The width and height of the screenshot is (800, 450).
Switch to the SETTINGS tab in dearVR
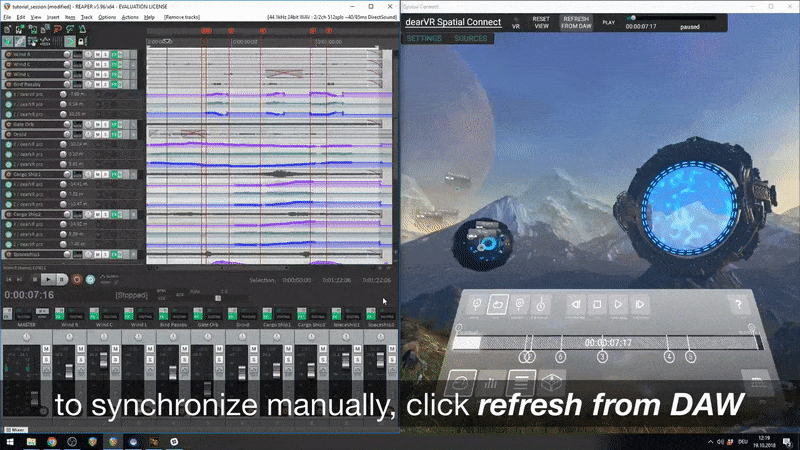(424, 38)
